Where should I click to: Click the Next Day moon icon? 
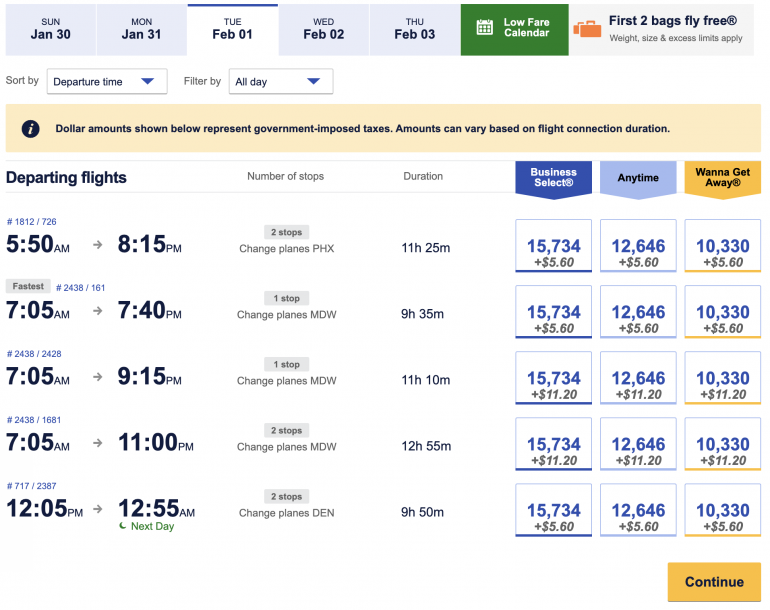(x=123, y=526)
